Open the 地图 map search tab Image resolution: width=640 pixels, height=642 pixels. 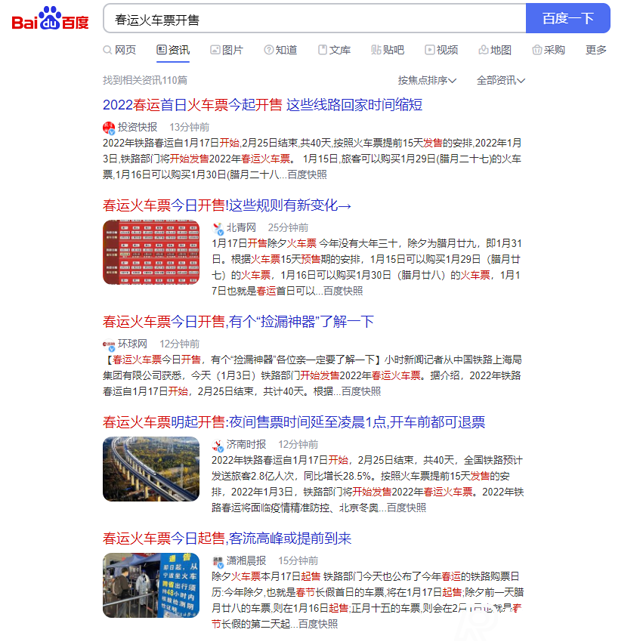pos(495,50)
